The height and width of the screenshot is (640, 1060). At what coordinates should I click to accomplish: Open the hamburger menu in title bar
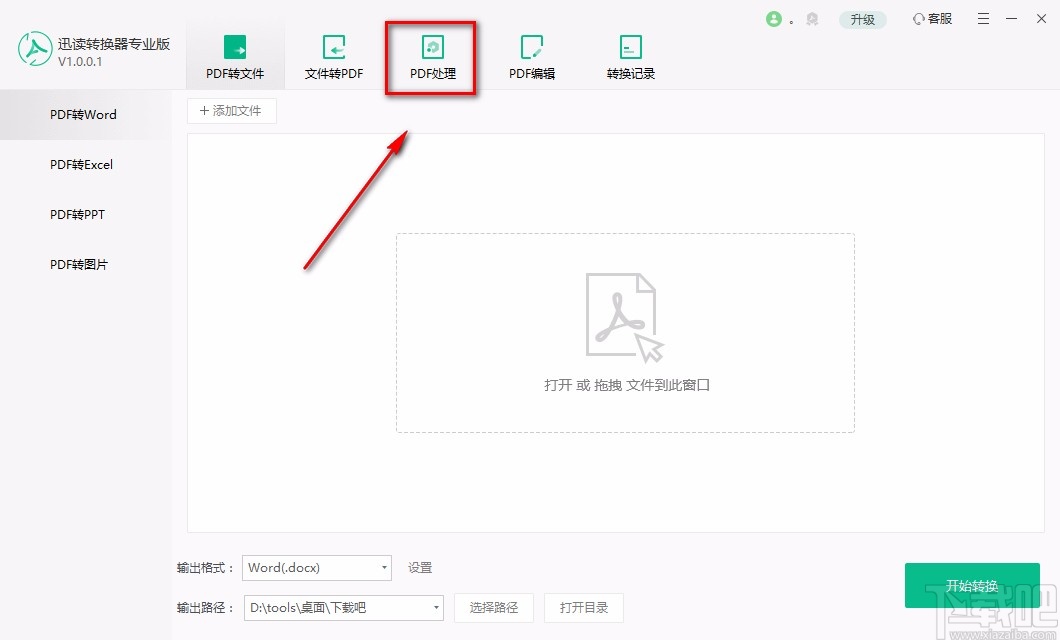click(983, 18)
